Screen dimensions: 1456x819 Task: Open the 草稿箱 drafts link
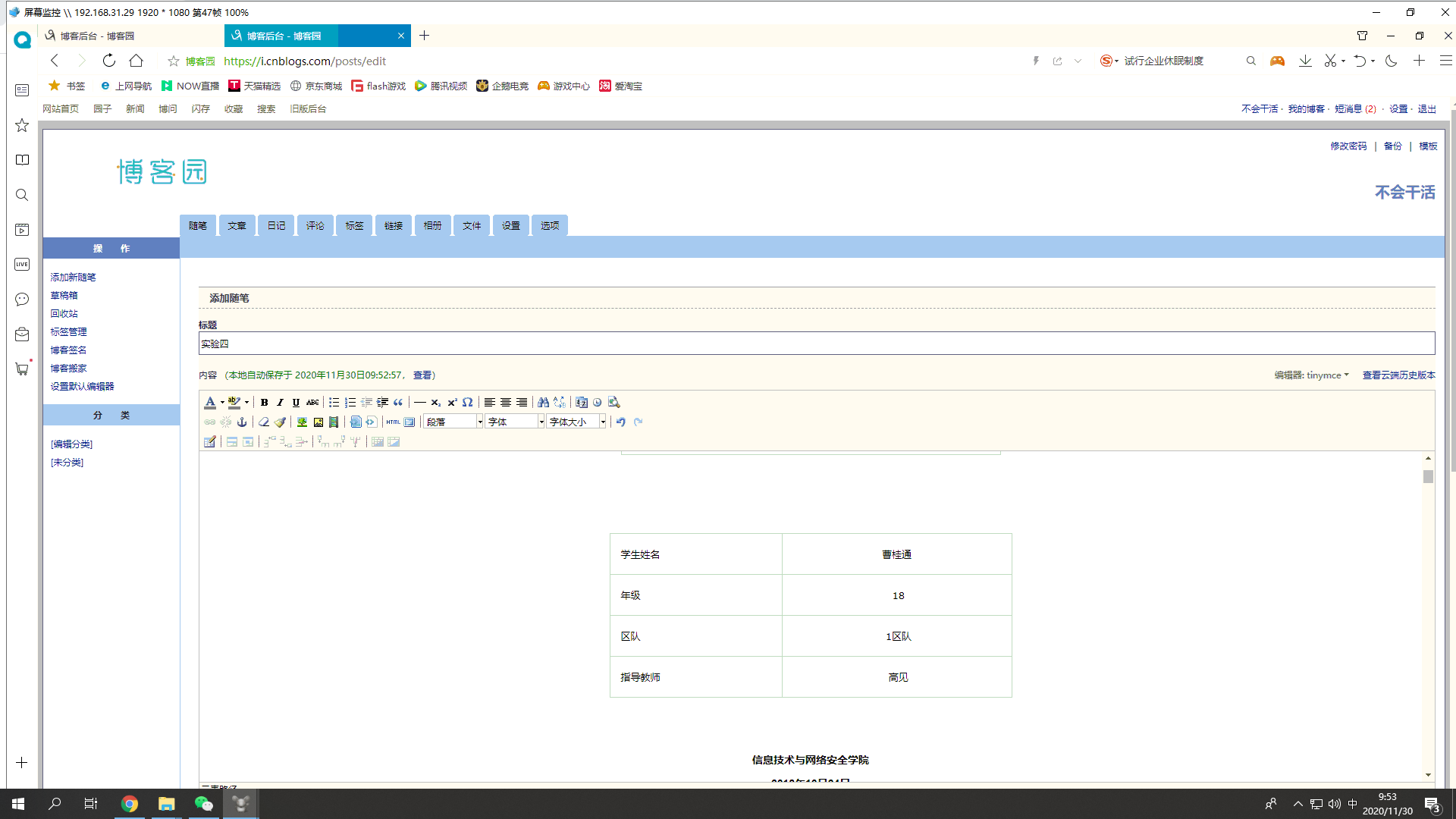(64, 296)
